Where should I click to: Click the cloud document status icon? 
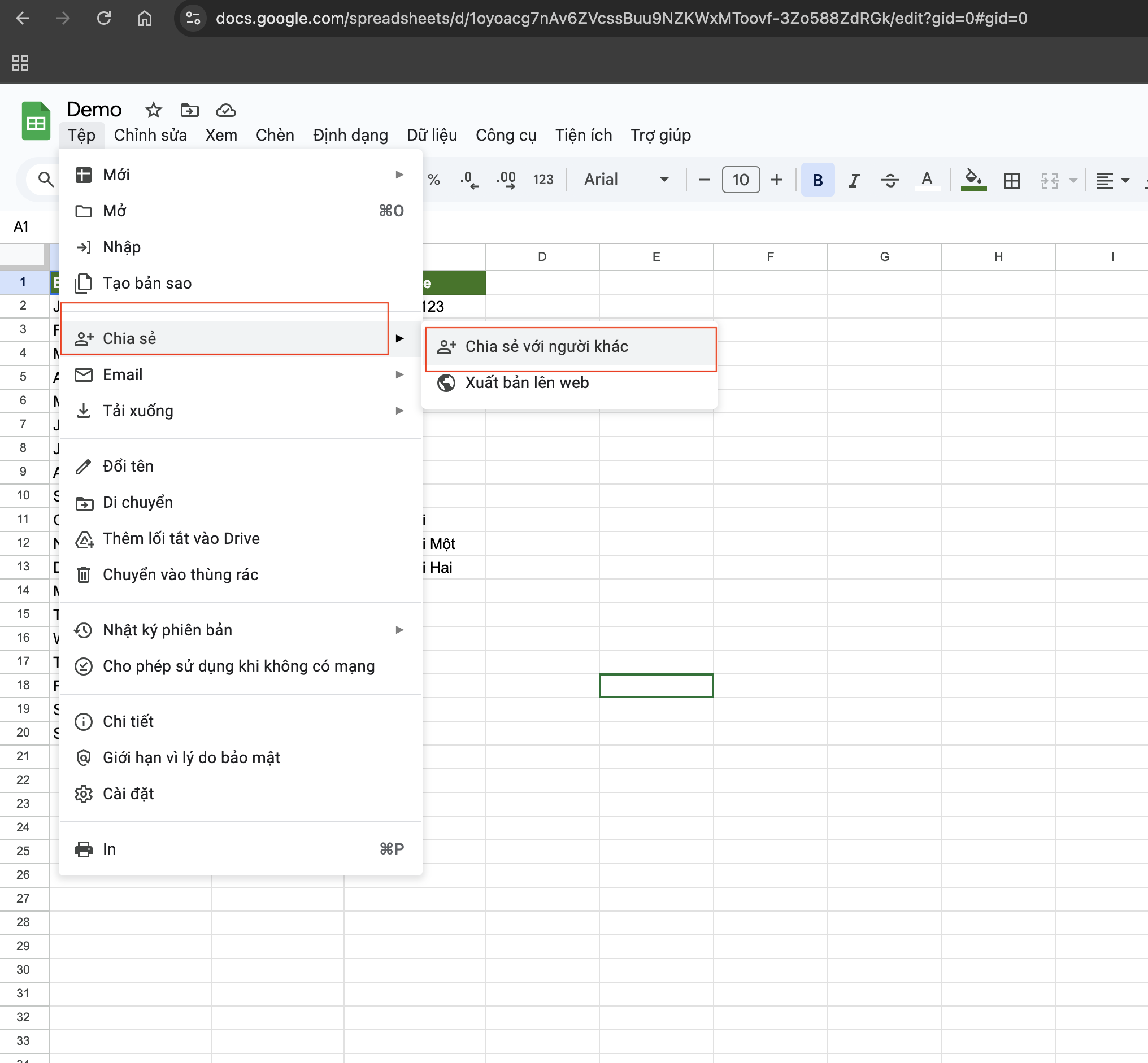pyautogui.click(x=225, y=109)
